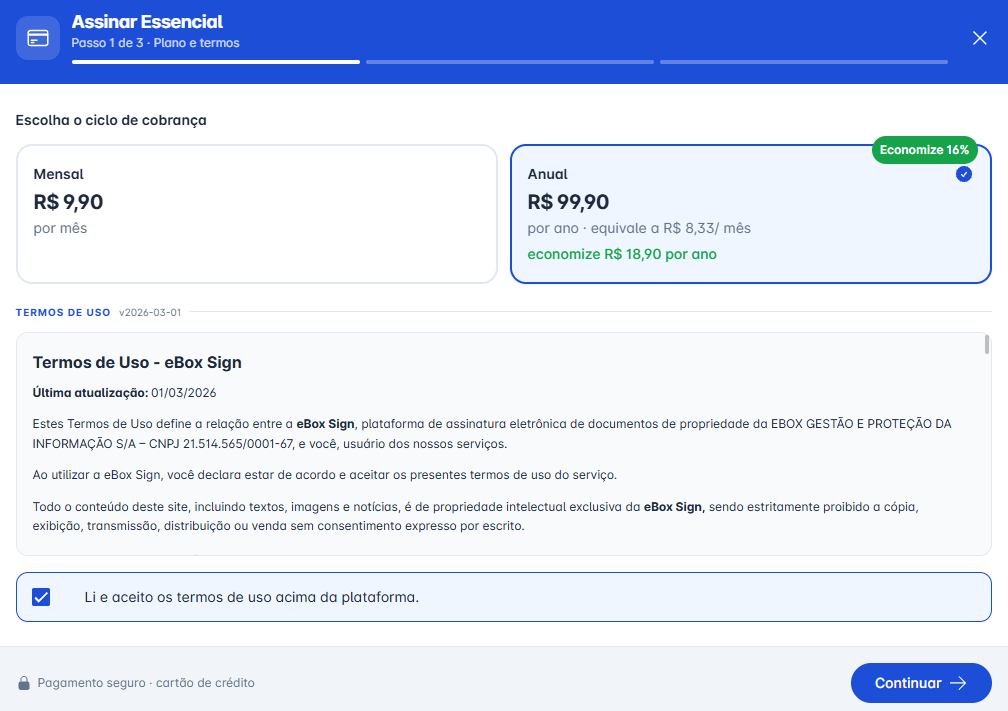Click the Economize 16% badge
1008x711 pixels.
tap(924, 150)
